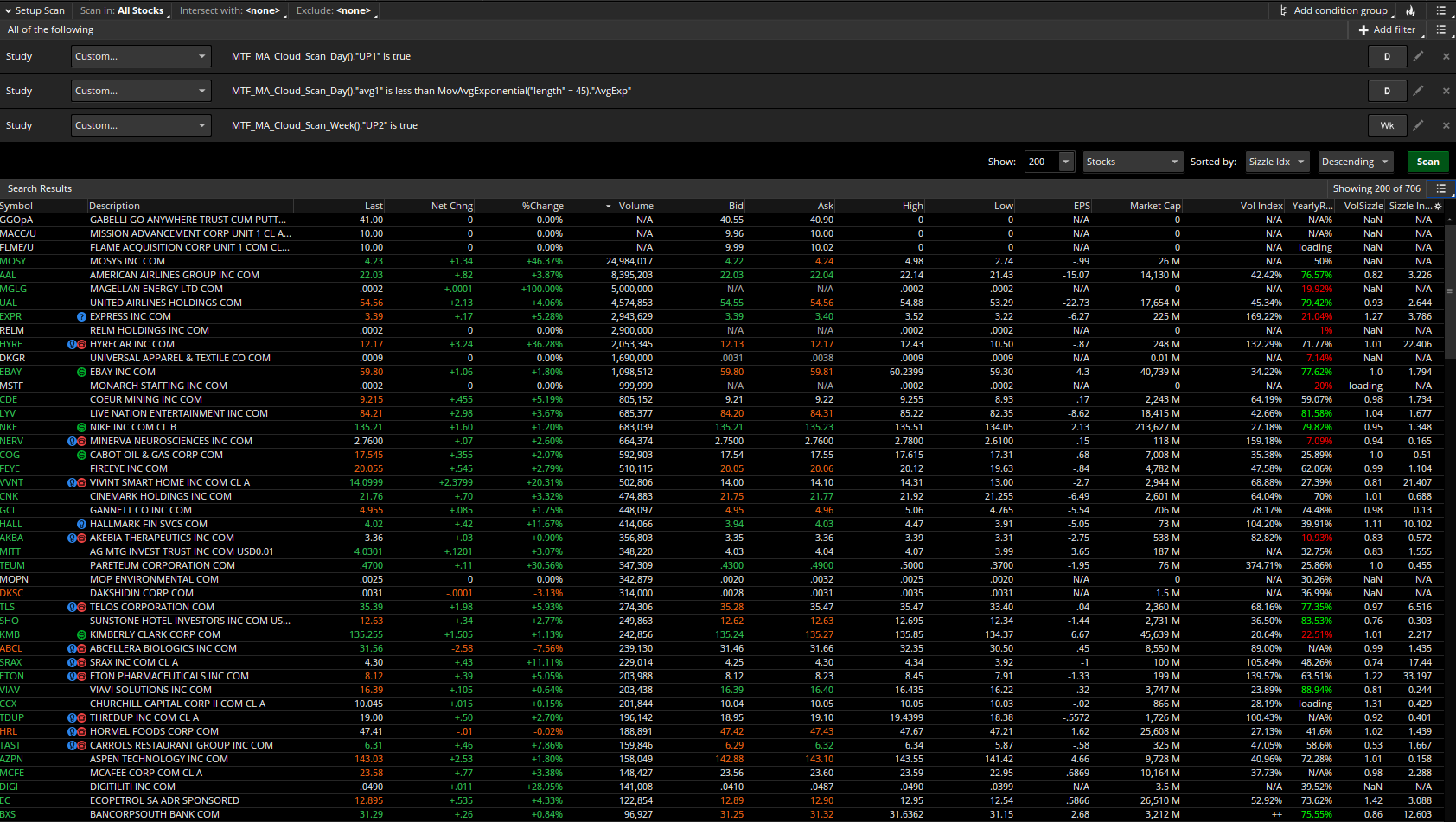Open the Search Results list menu icon
The image size is (1456, 822).
[1440, 188]
